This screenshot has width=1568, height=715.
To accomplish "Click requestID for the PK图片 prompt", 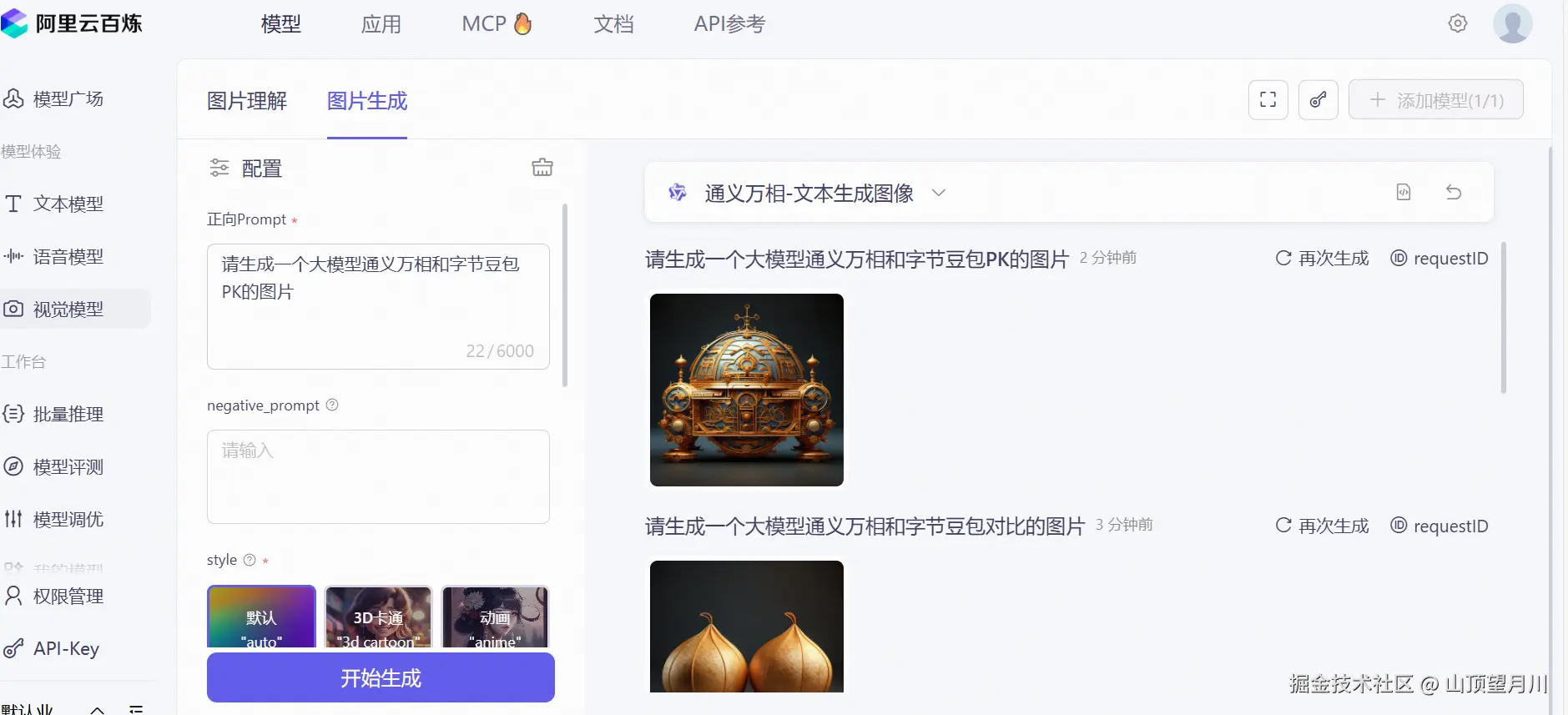I will 1439,259.
